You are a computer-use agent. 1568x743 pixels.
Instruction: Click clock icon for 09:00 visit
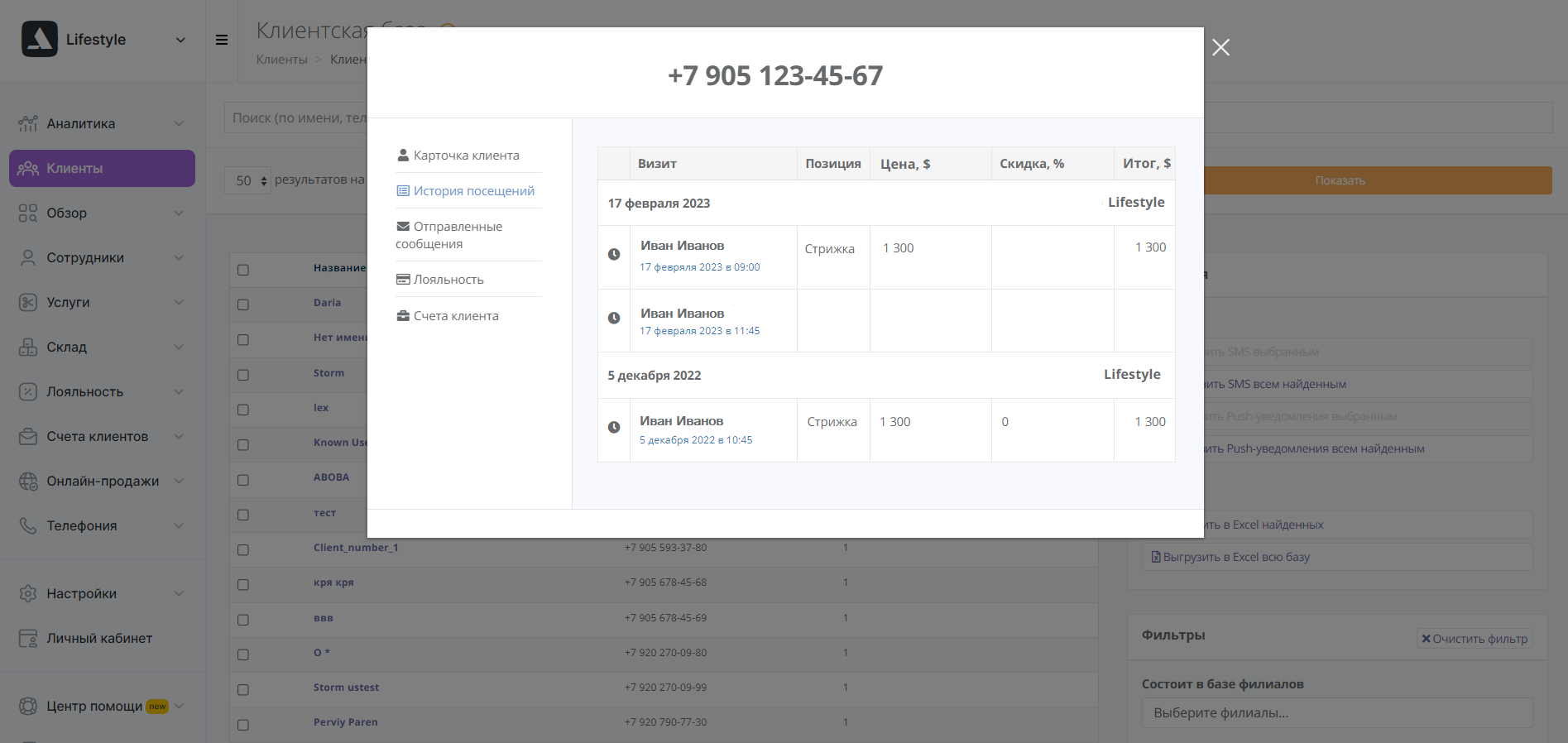click(x=614, y=255)
